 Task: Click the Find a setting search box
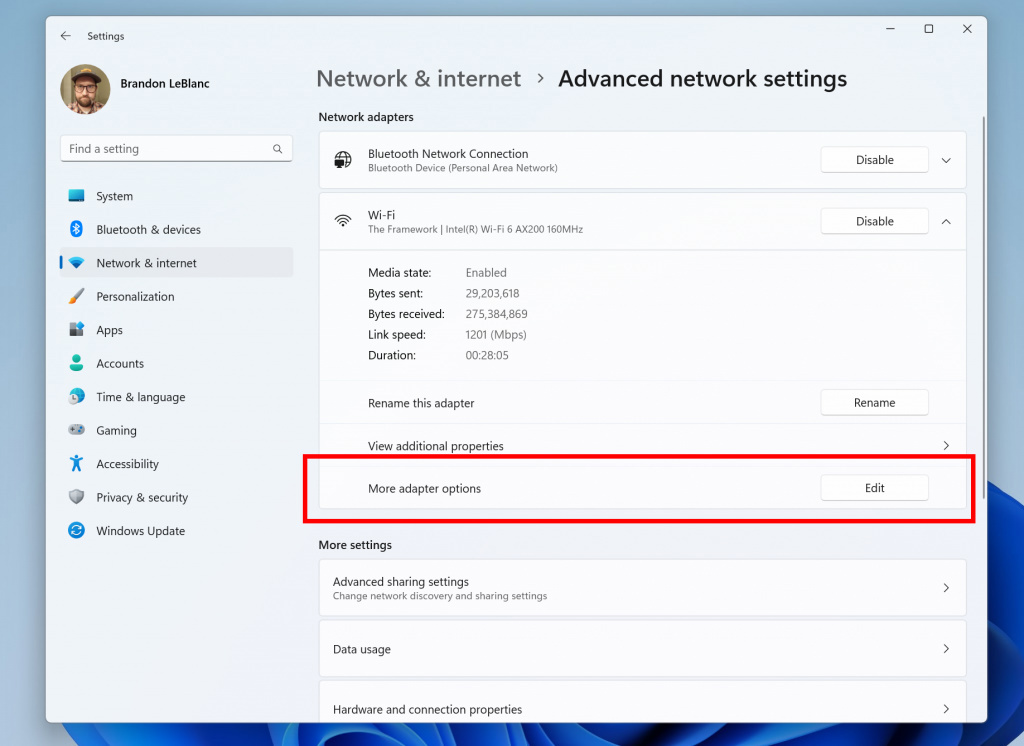176,148
